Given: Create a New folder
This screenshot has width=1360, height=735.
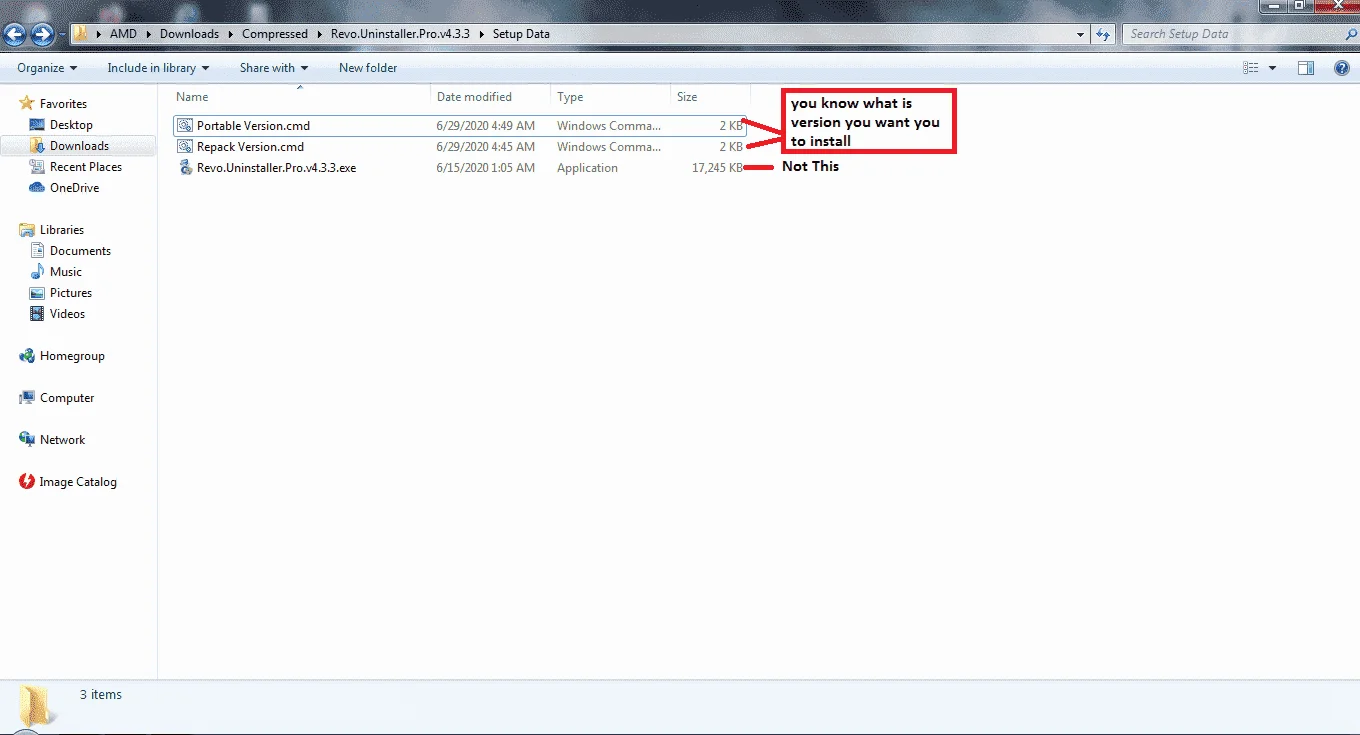Looking at the screenshot, I should click(368, 68).
